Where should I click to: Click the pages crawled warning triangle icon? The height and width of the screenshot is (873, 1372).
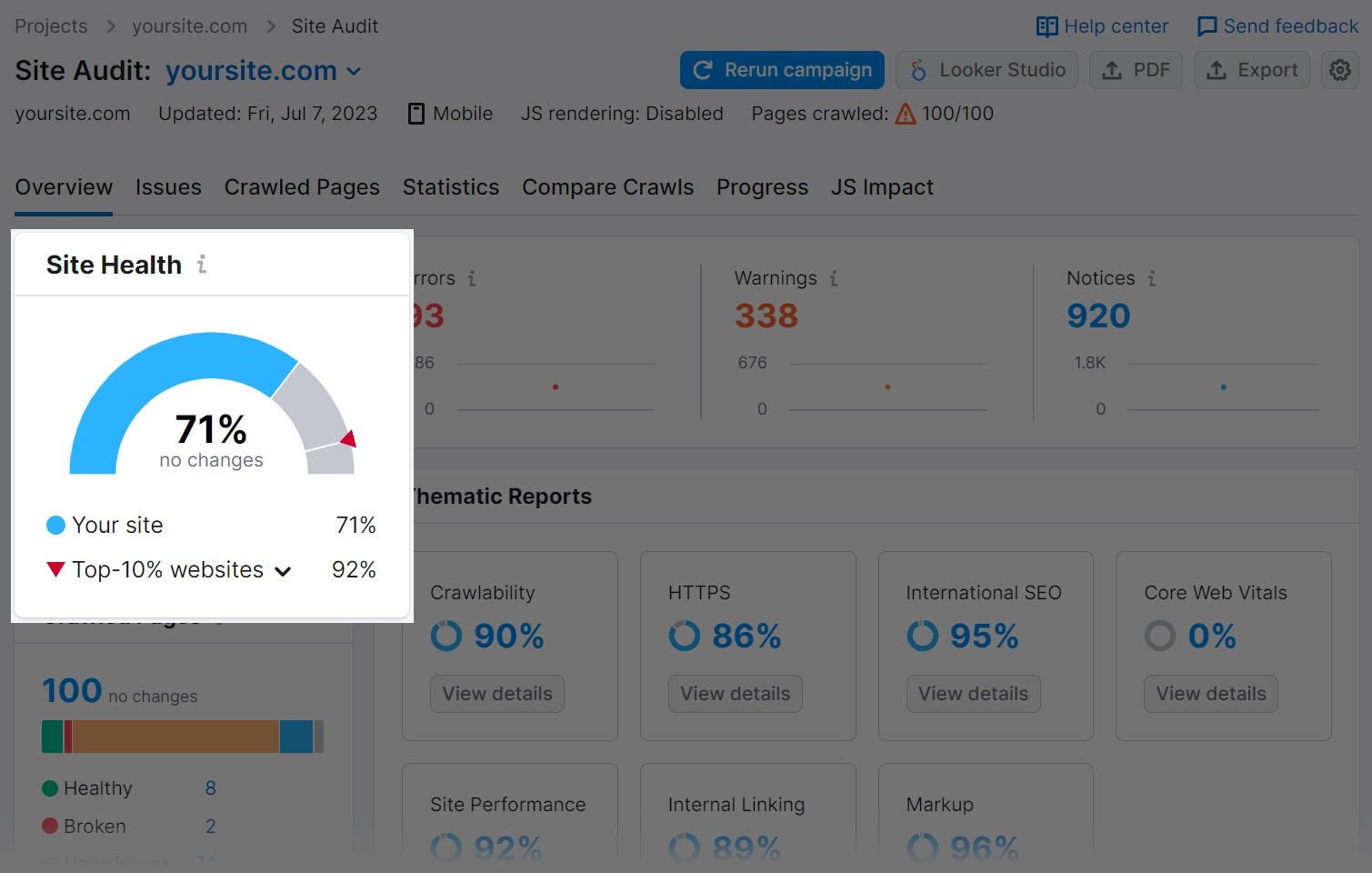click(x=905, y=114)
